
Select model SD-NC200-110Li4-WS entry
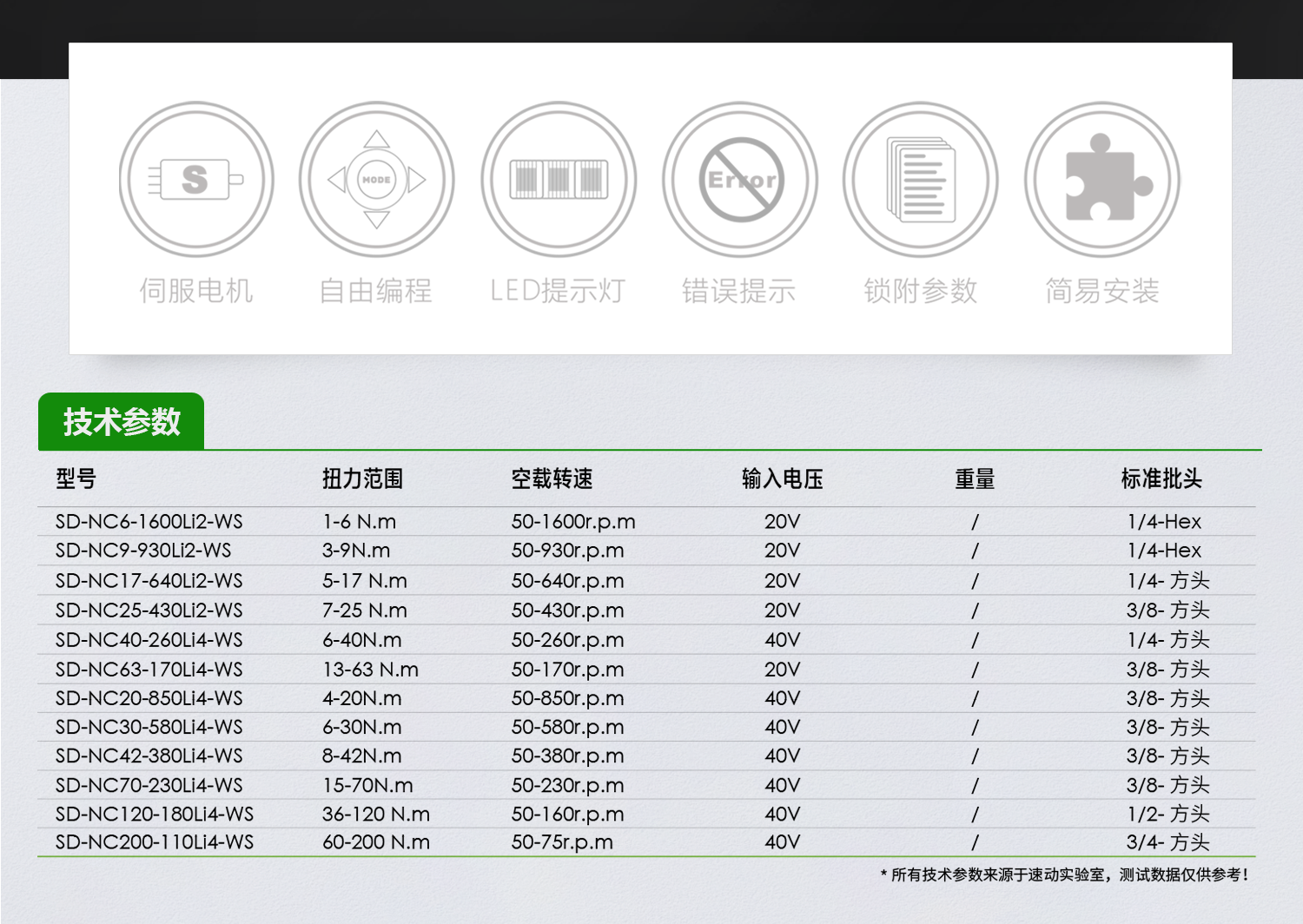(x=155, y=842)
